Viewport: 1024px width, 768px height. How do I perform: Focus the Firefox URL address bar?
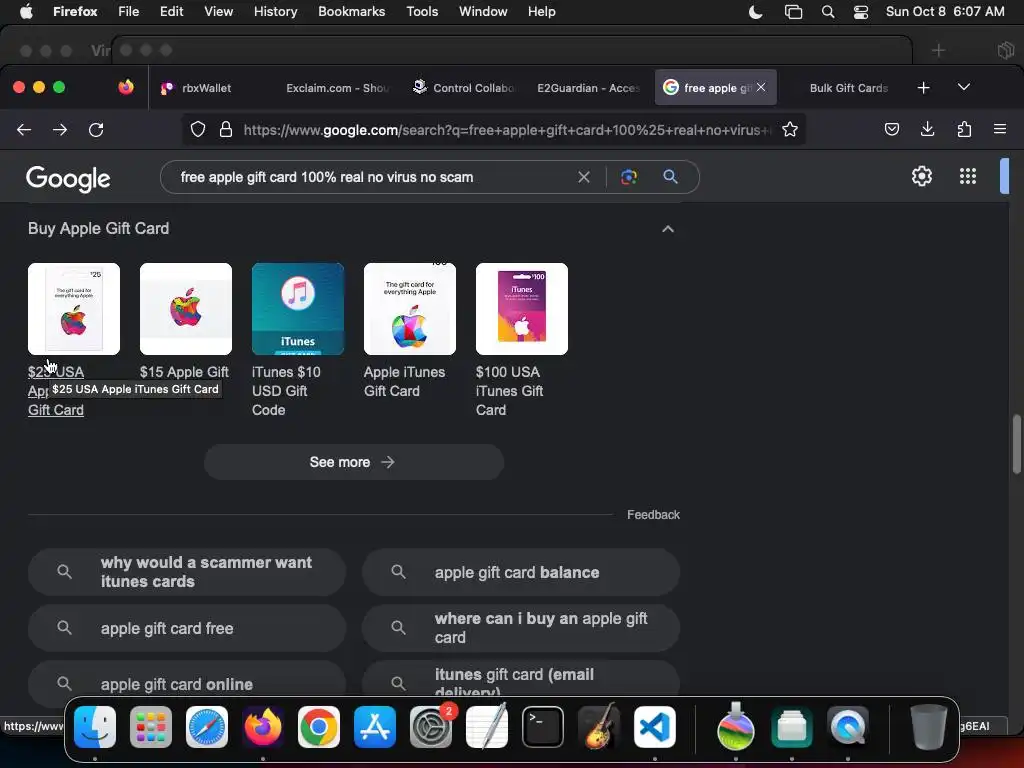click(506, 130)
